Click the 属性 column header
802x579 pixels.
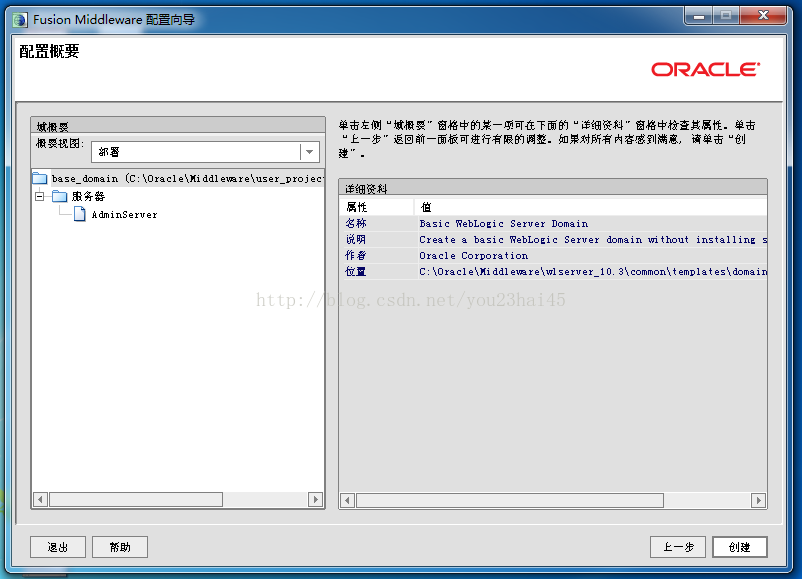coord(377,207)
